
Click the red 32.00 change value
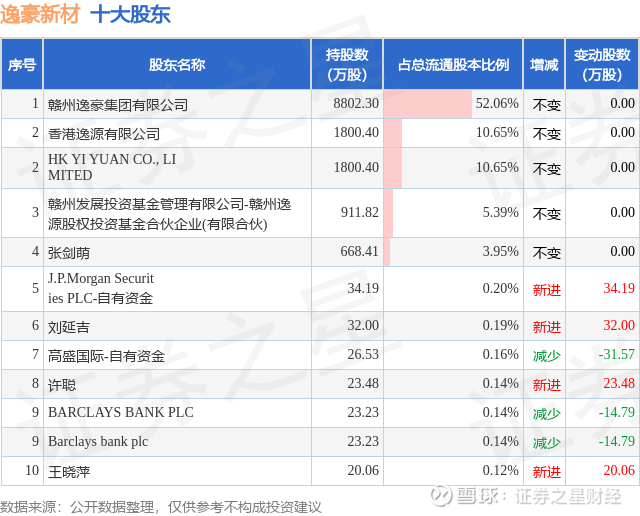[619, 325]
